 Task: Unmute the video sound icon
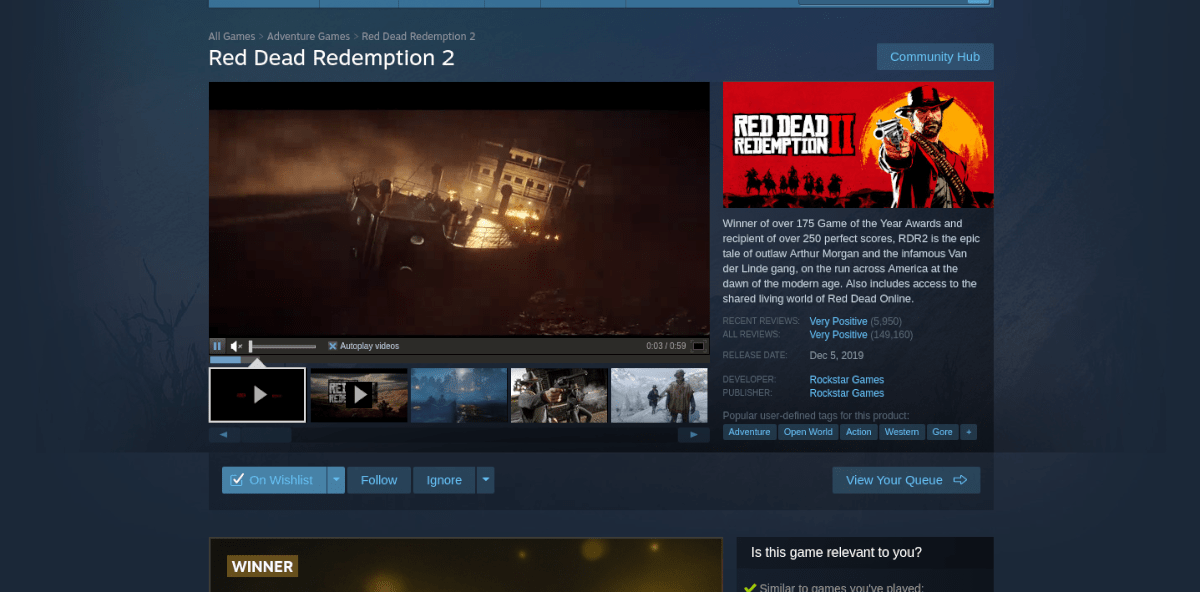236,346
